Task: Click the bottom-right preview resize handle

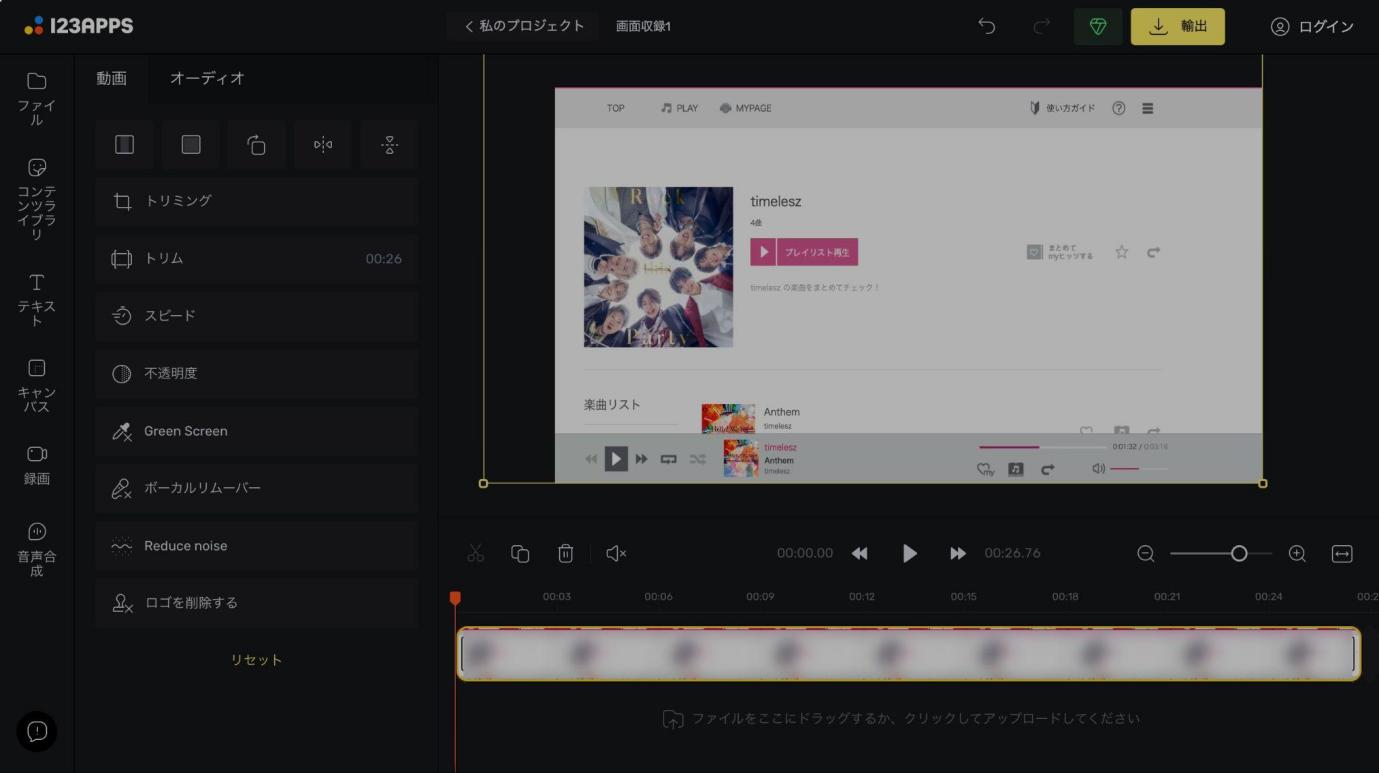Action: pos(1262,484)
